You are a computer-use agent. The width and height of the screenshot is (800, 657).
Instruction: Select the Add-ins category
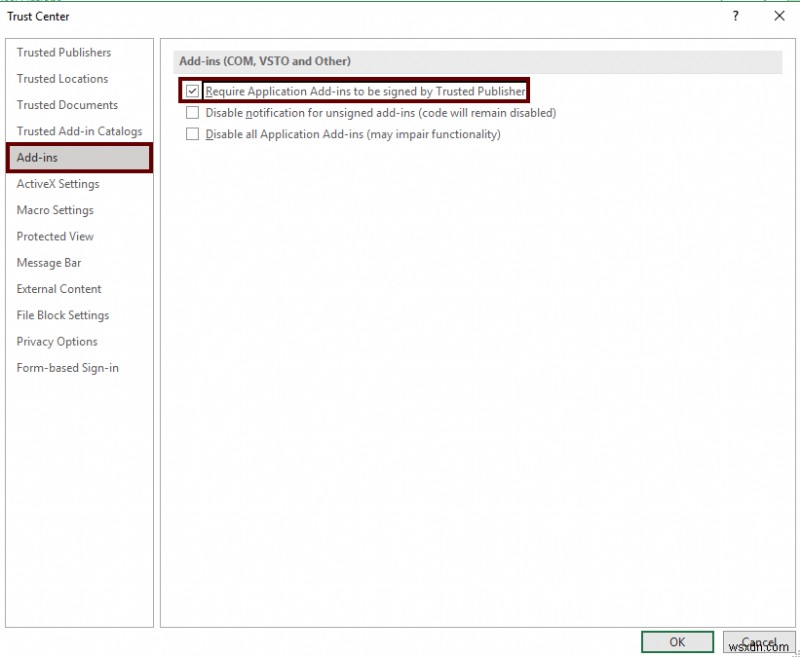pos(38,157)
